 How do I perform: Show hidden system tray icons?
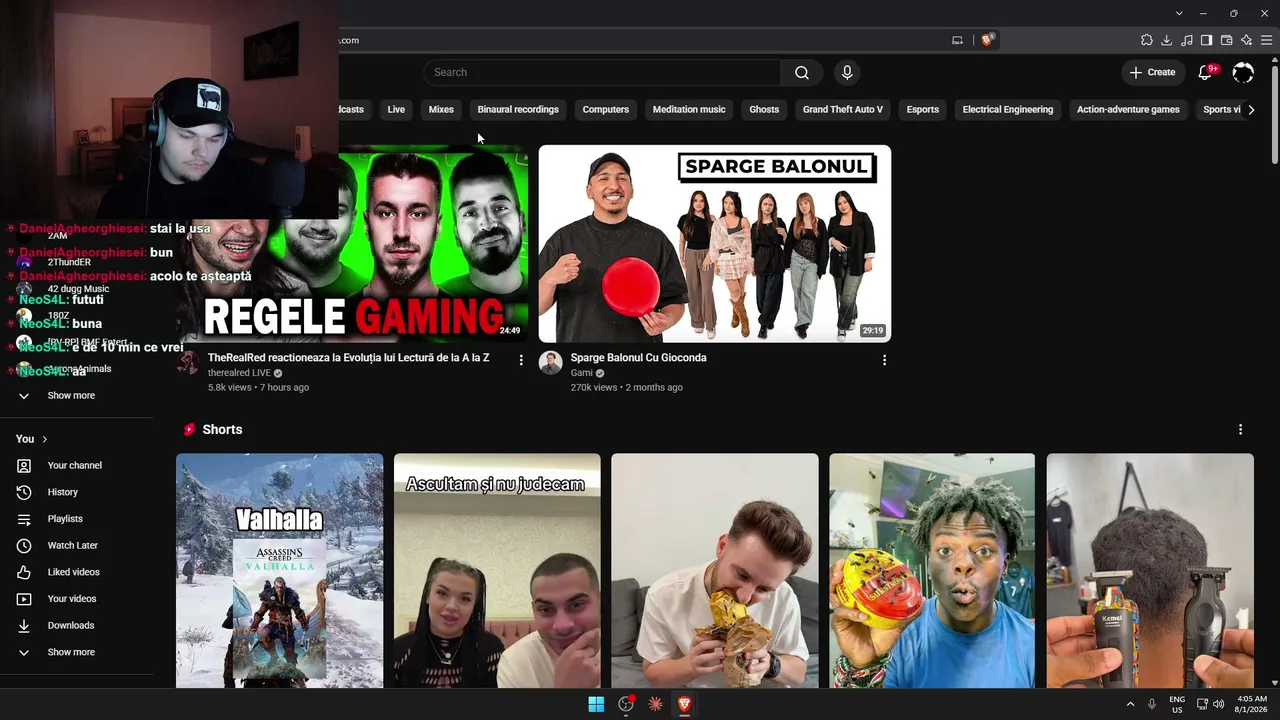[1131, 704]
